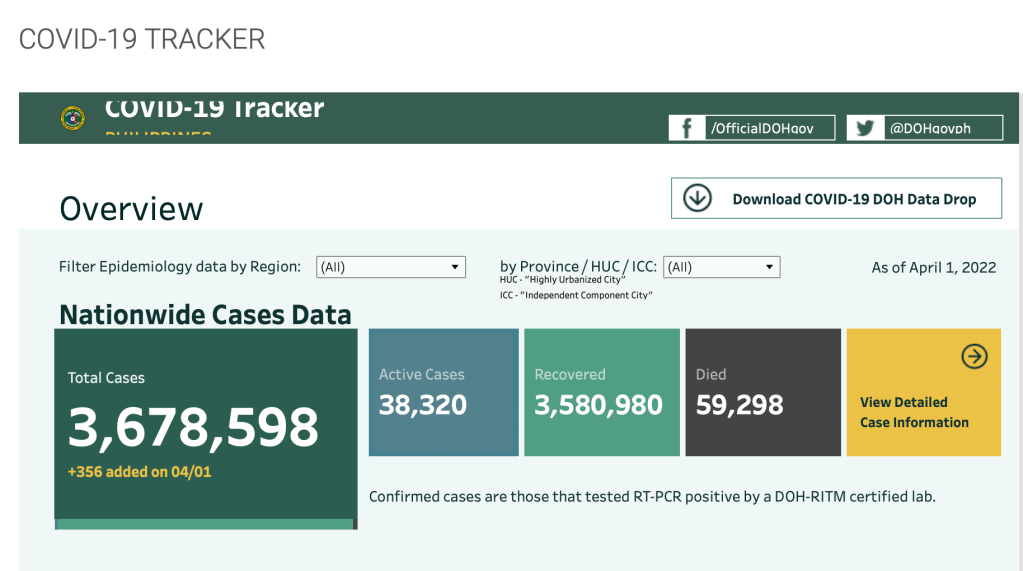Choose the Recovered cases tile

[x=598, y=392]
